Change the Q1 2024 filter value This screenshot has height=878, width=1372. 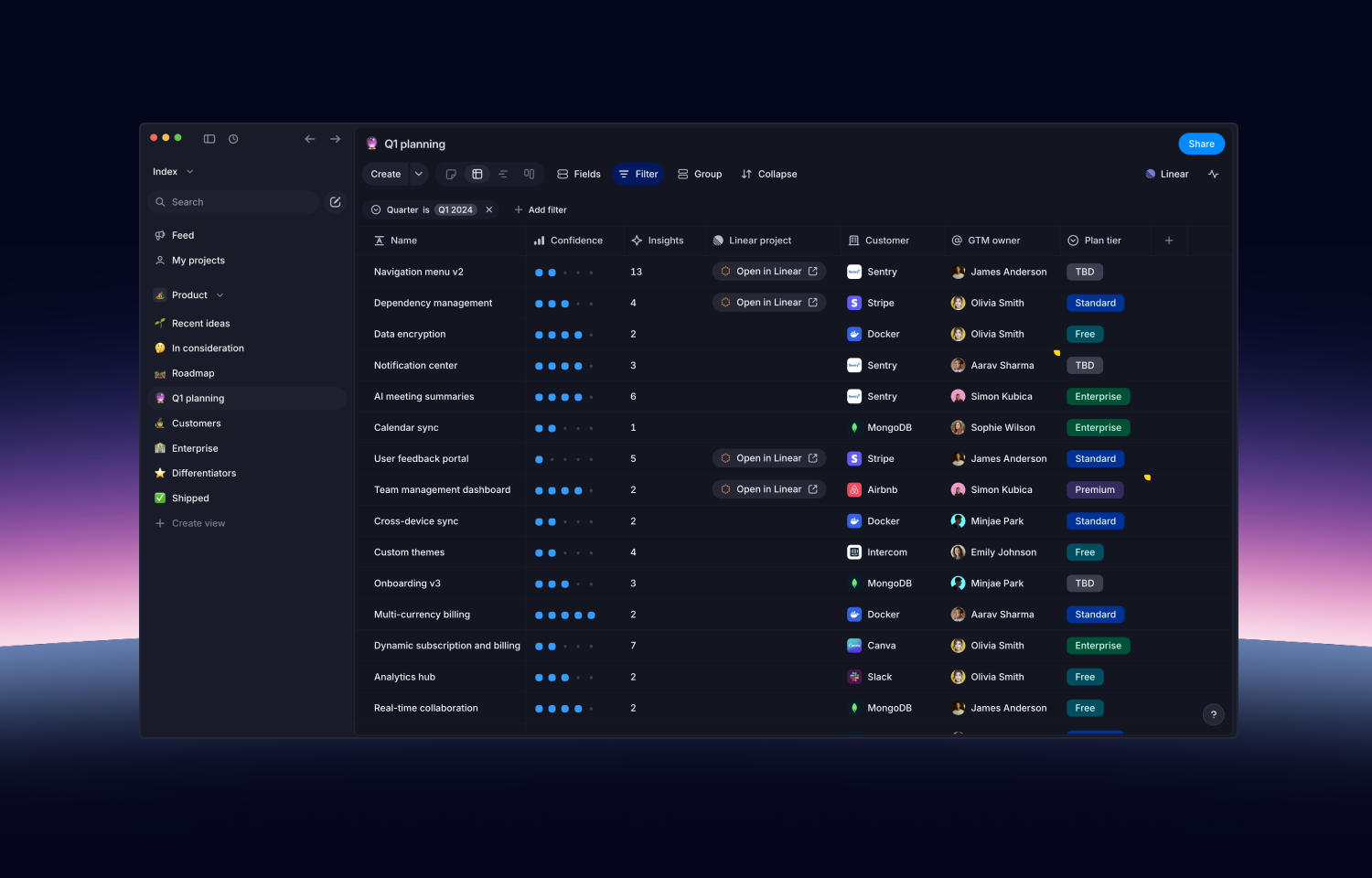tap(456, 209)
